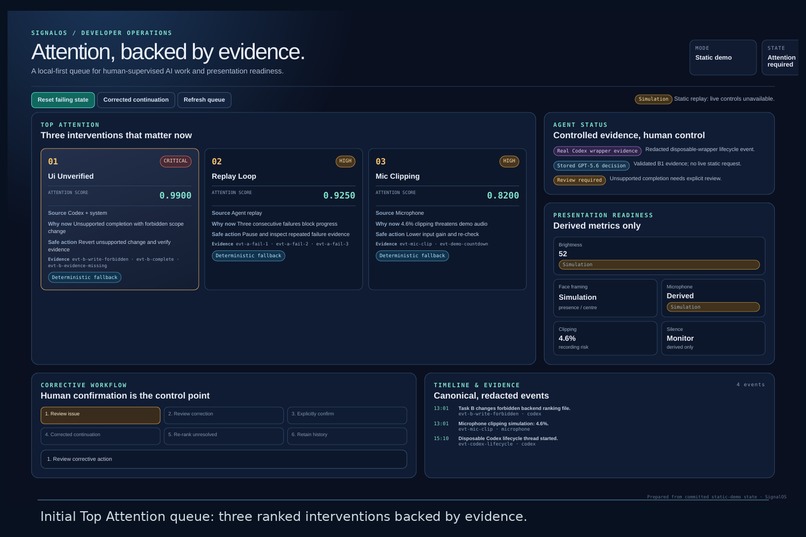This screenshot has width=806, height=537.
Task: Open the Mic Clipping intervention card
Action: (447, 219)
